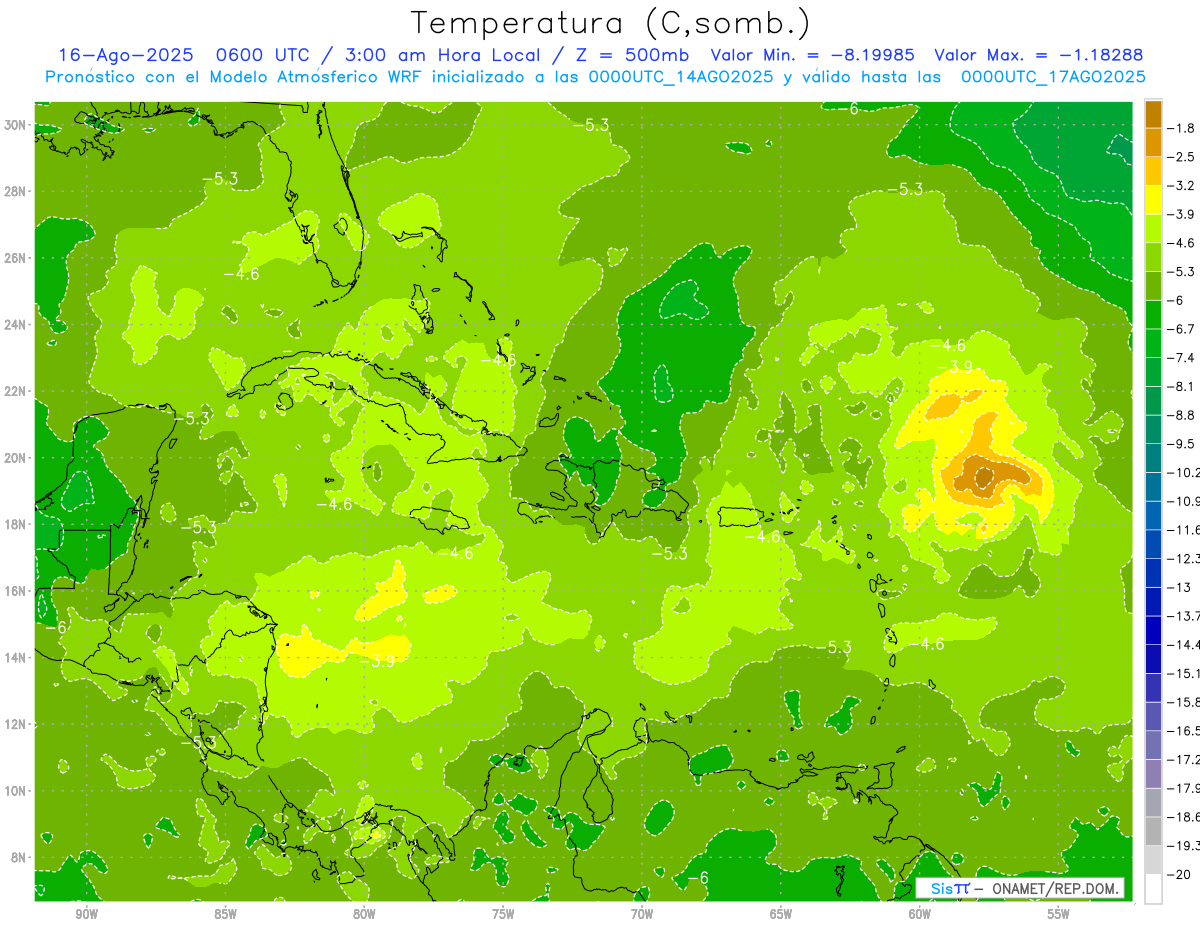Click the '-13.7' colorbar value

point(1184,616)
